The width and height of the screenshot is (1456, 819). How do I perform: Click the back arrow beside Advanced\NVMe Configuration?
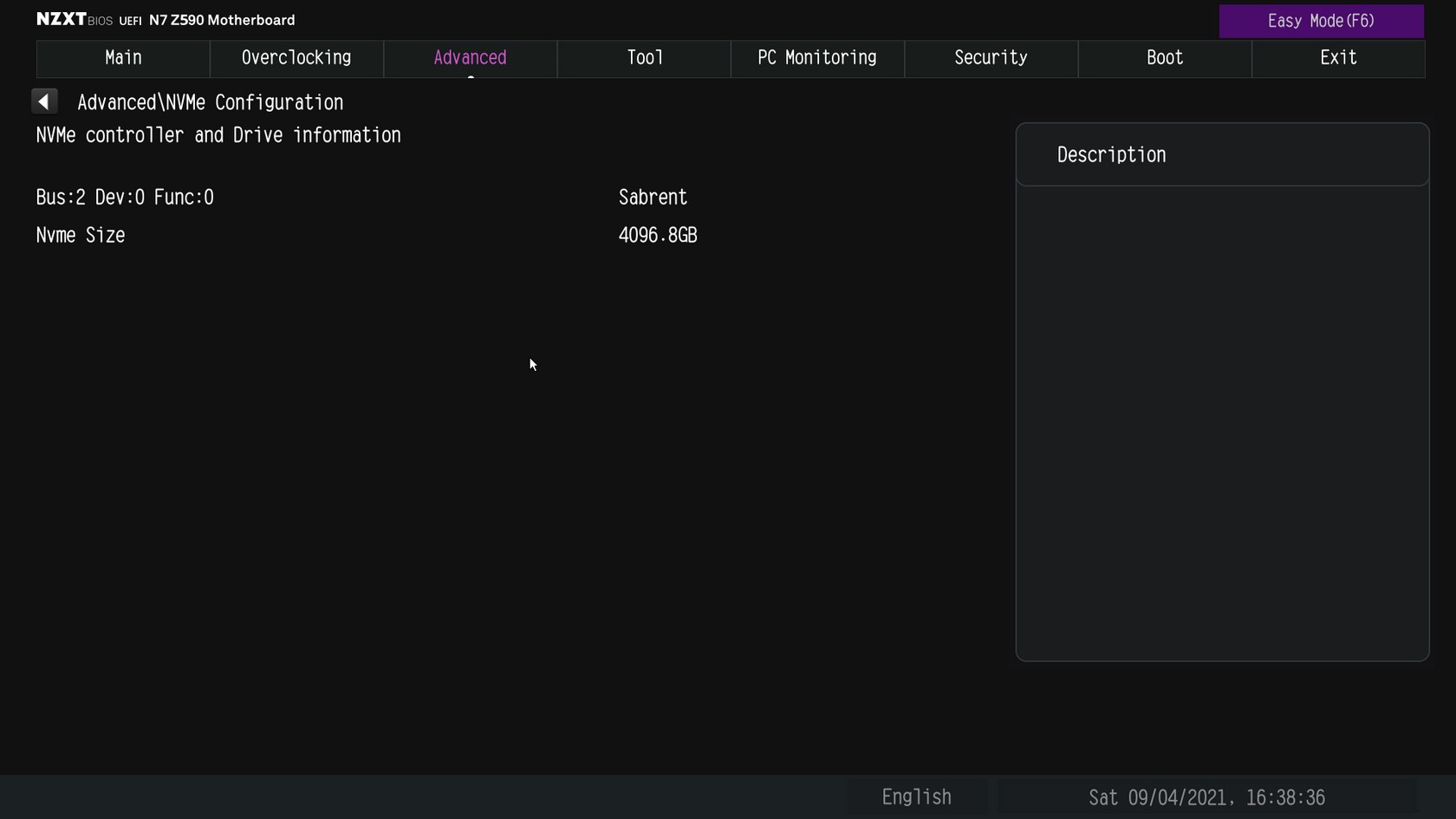[44, 101]
